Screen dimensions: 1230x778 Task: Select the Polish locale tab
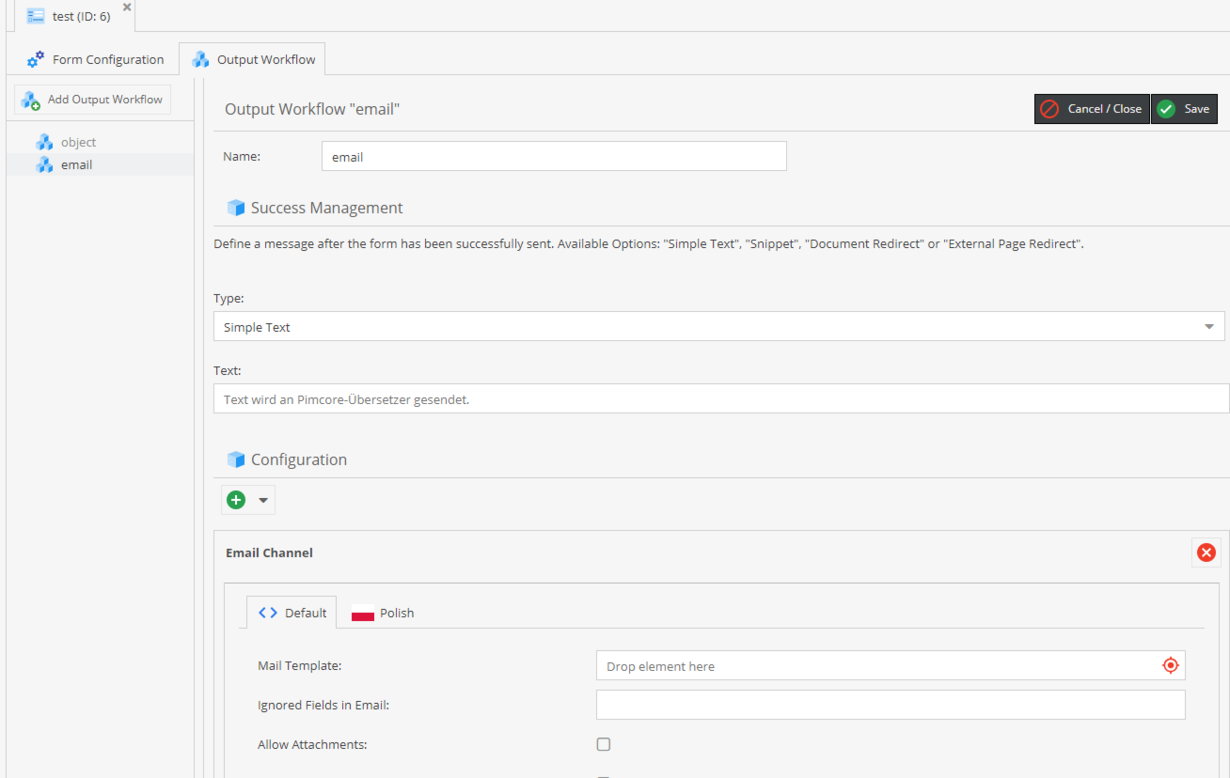tap(383, 613)
